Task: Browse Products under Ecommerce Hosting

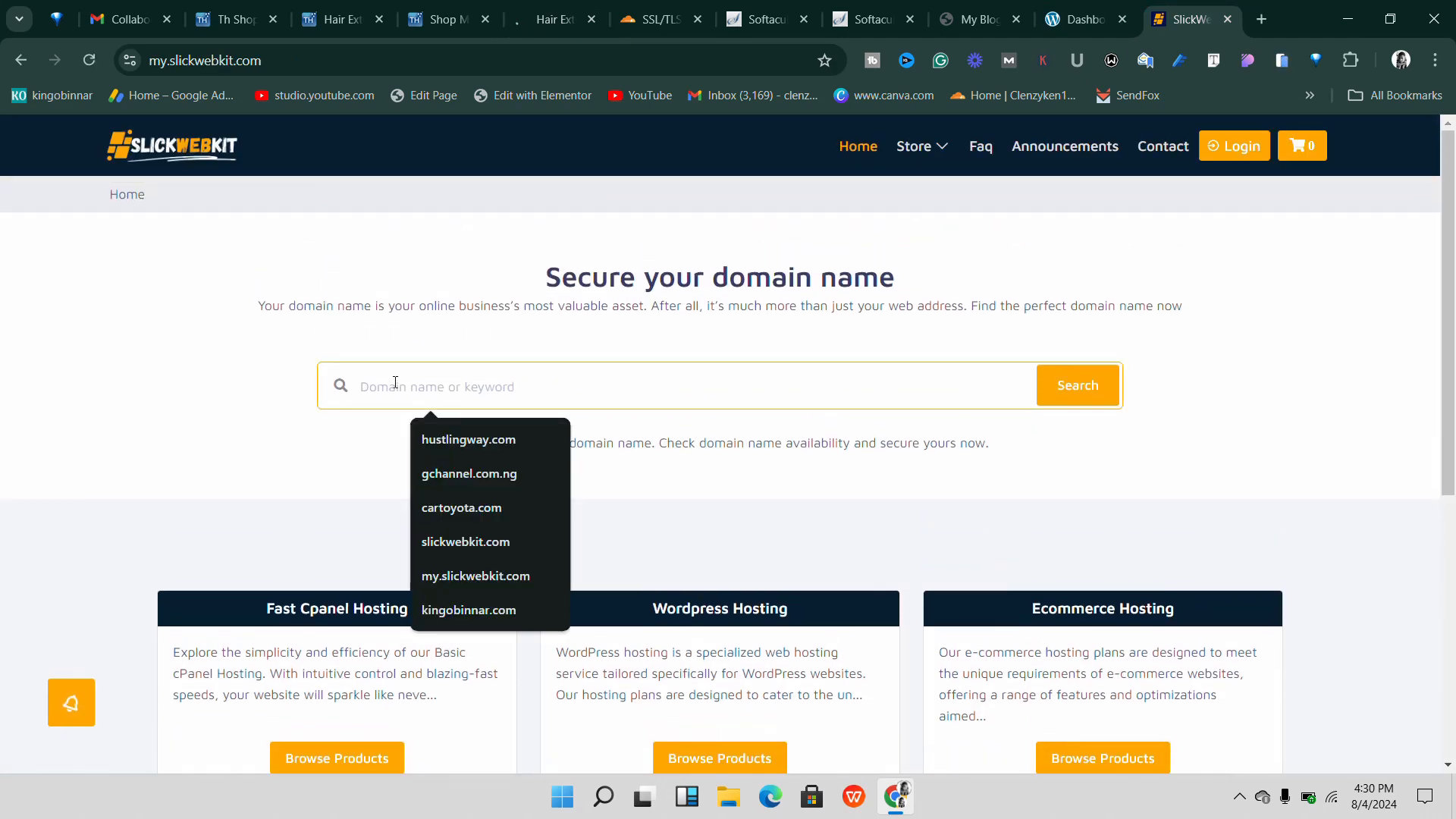Action: (1103, 758)
